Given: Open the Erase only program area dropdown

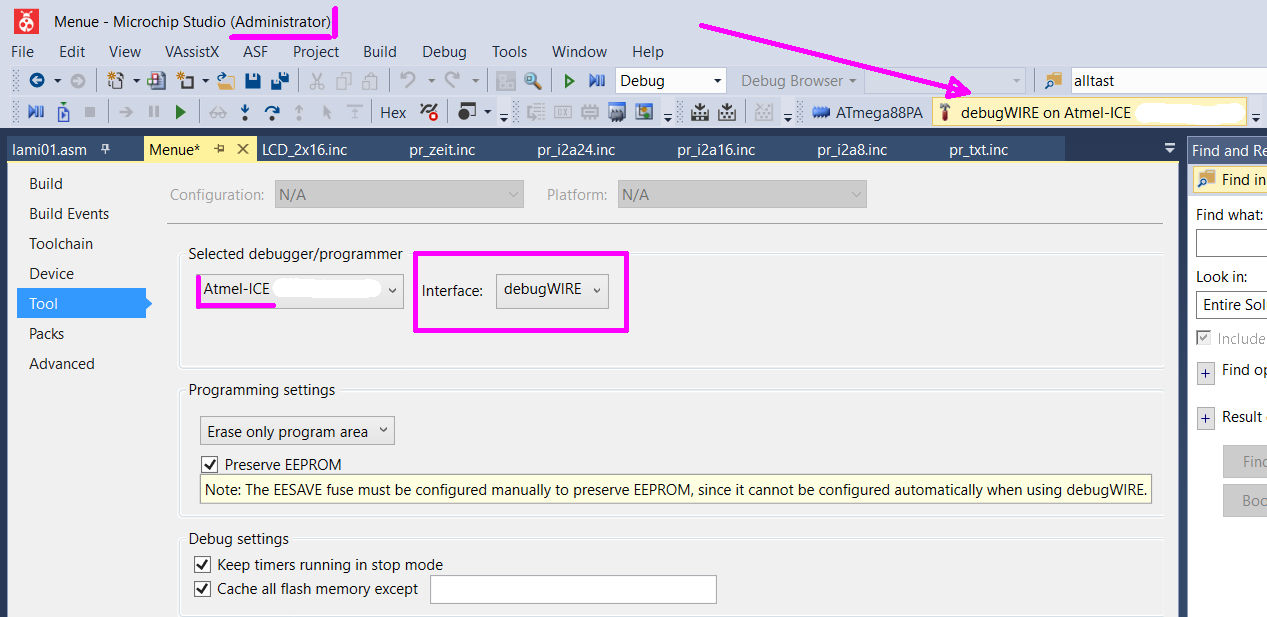Looking at the screenshot, I should pyautogui.click(x=297, y=431).
